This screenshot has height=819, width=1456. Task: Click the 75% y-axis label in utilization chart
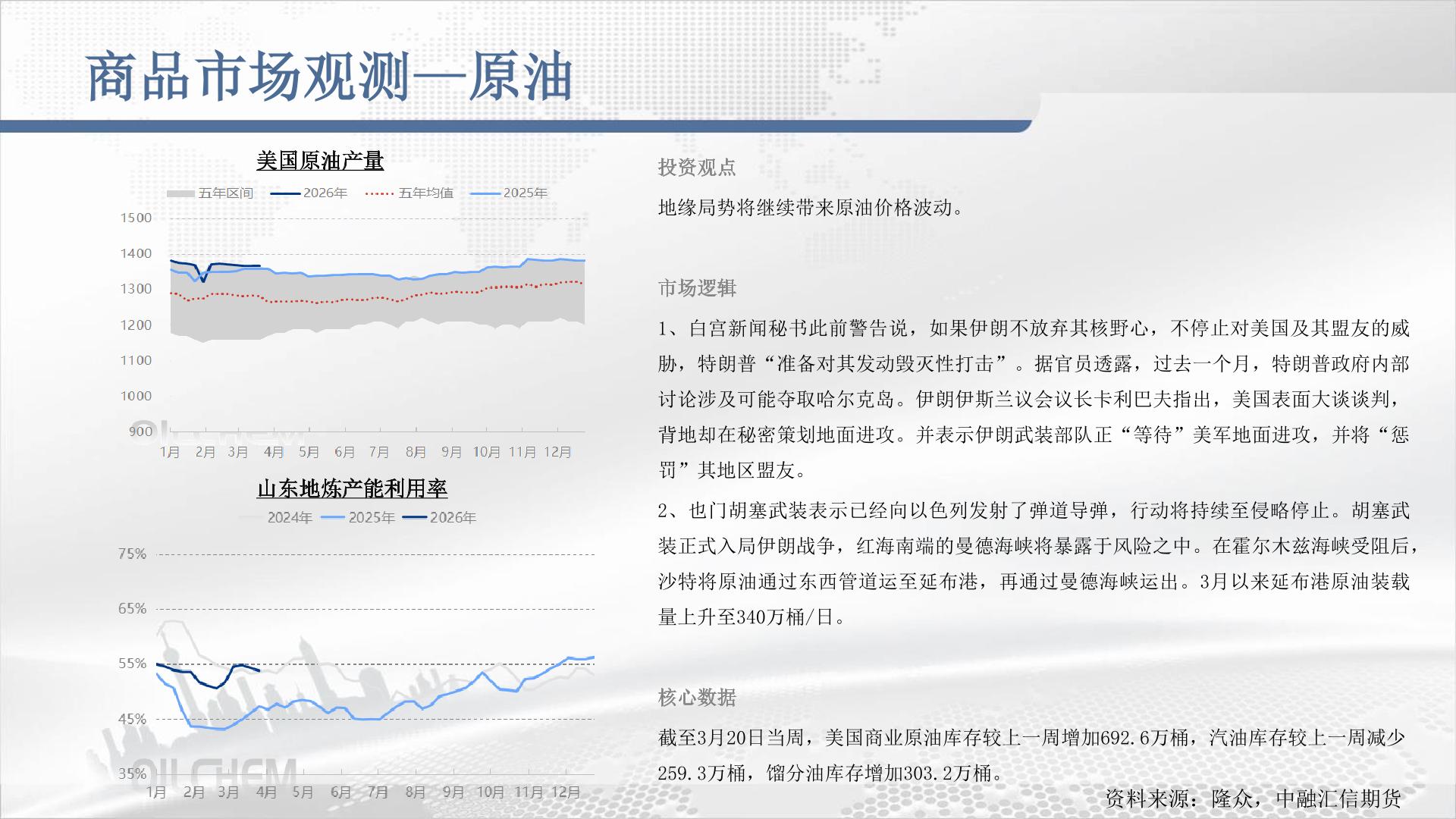(132, 554)
